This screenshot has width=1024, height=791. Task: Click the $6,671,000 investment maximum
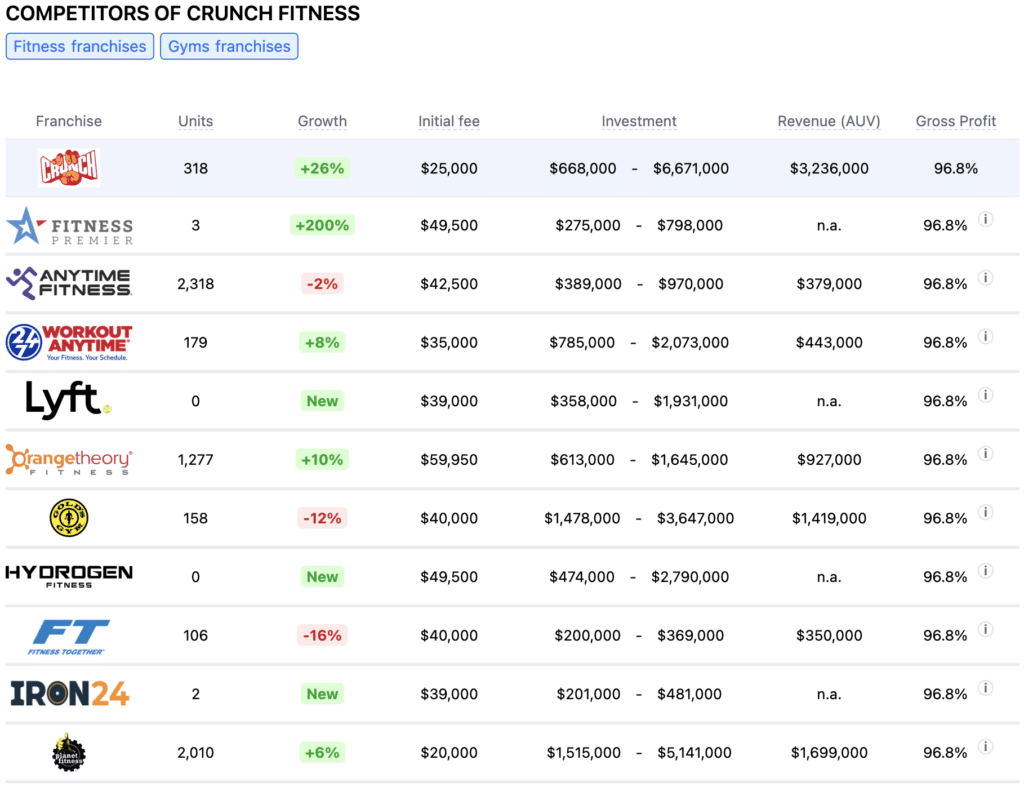coord(691,169)
